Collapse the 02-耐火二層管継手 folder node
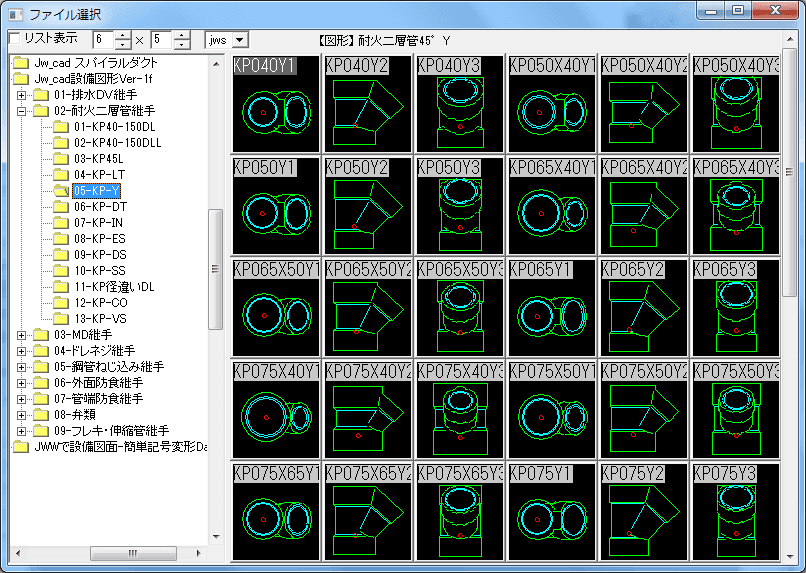Viewport: 806px width, 573px height. (x=22, y=110)
